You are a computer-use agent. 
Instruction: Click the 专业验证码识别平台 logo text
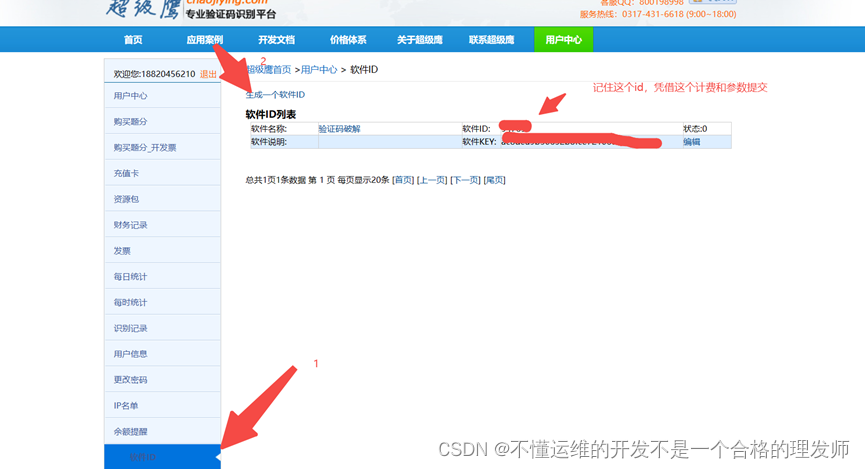click(231, 14)
